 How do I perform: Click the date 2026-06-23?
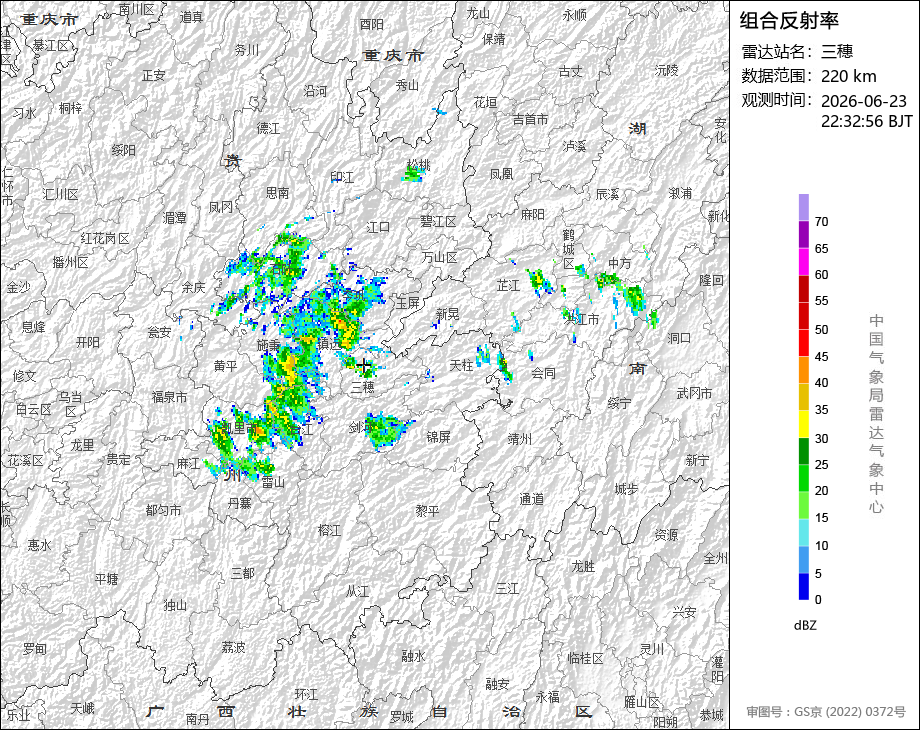(864, 101)
